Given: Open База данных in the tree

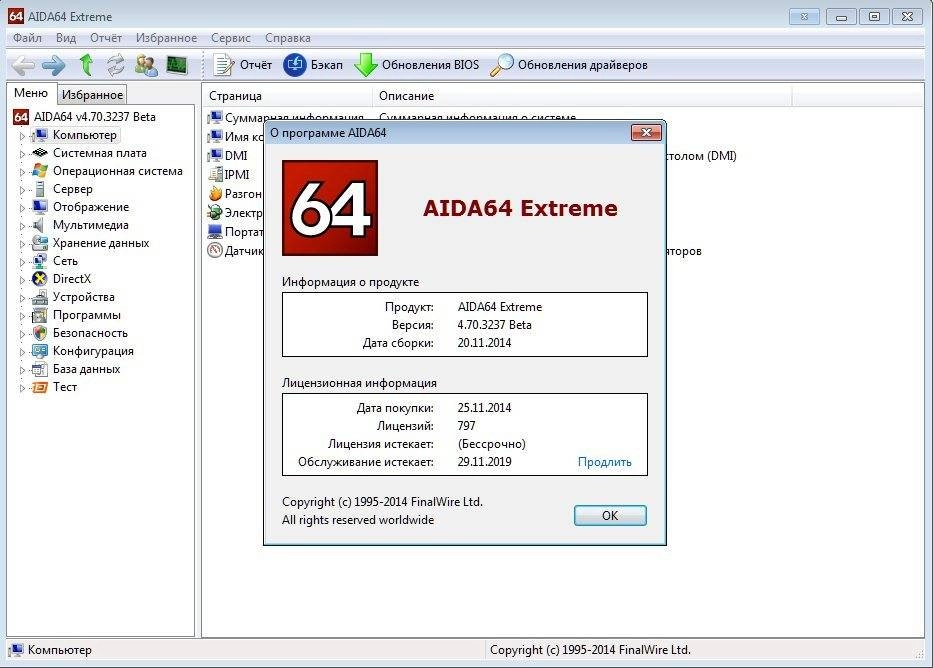Looking at the screenshot, I should click(x=87, y=369).
